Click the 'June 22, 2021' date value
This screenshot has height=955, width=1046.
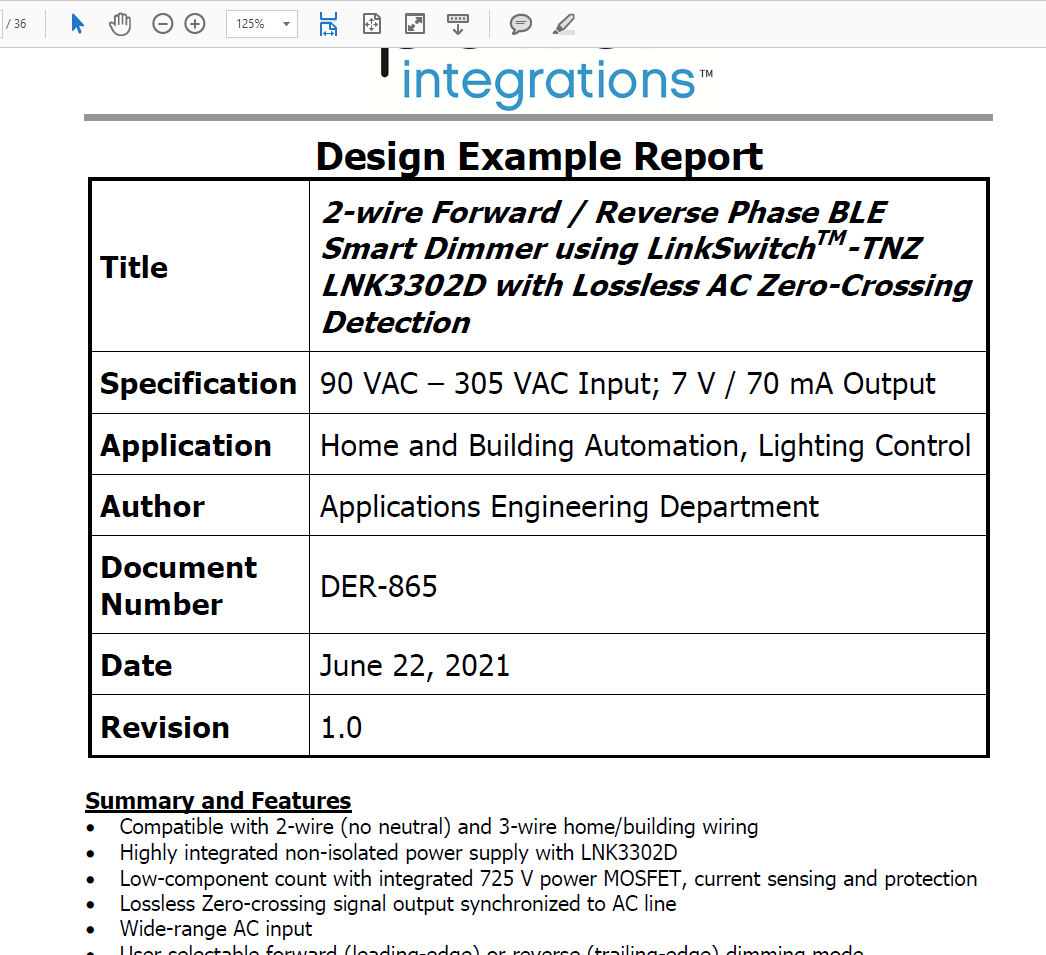pos(414,666)
